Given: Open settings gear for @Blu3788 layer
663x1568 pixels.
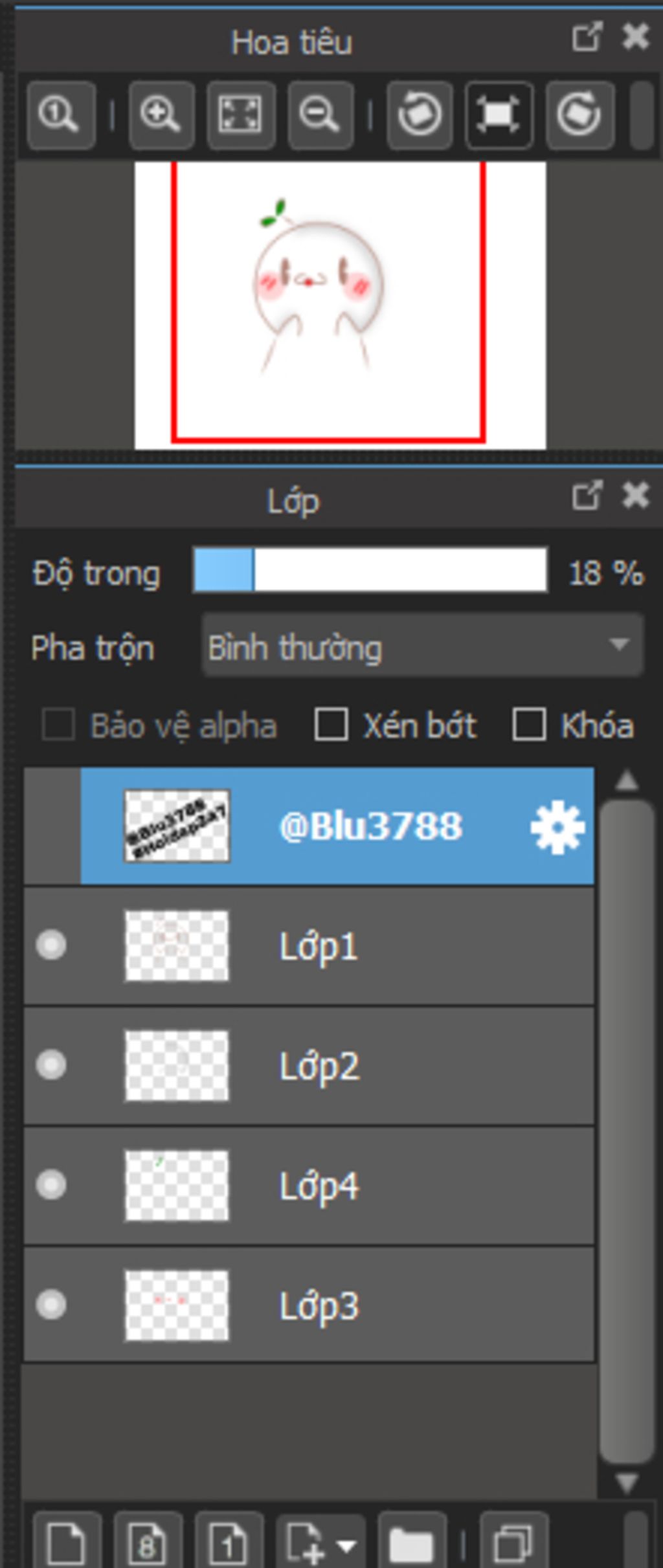Looking at the screenshot, I should tap(557, 827).
